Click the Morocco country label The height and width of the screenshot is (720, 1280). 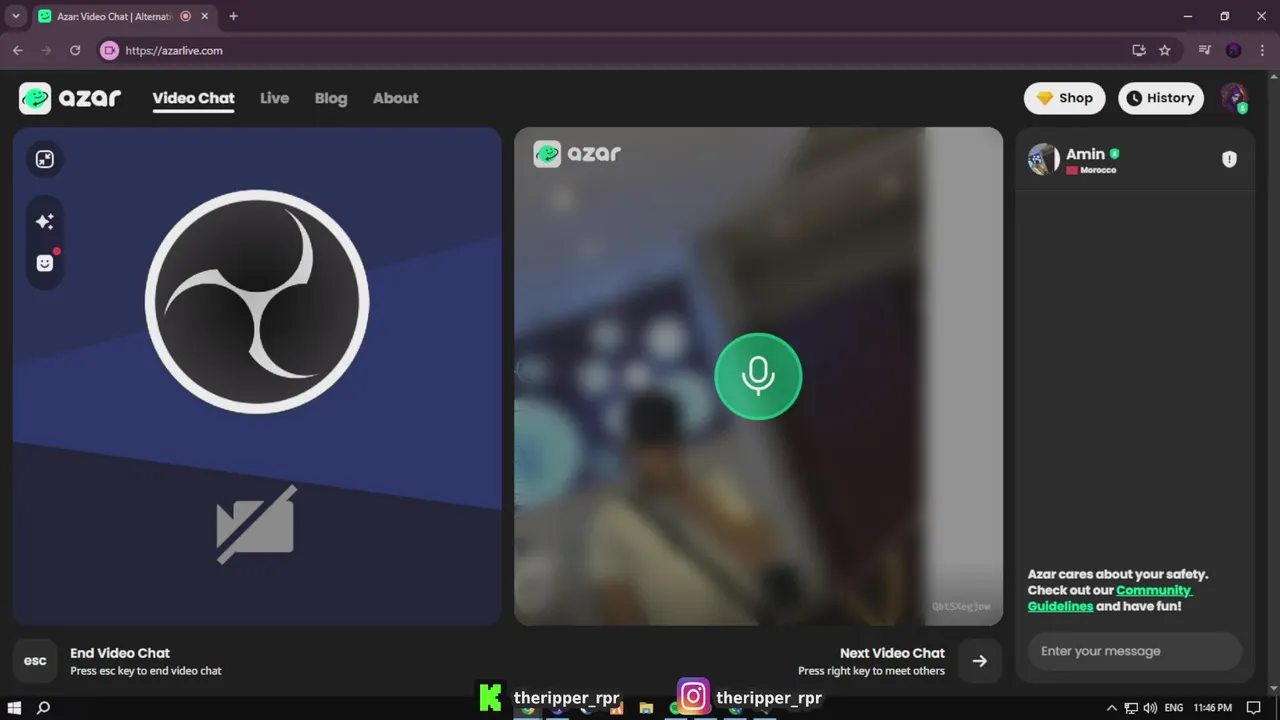tap(1098, 170)
